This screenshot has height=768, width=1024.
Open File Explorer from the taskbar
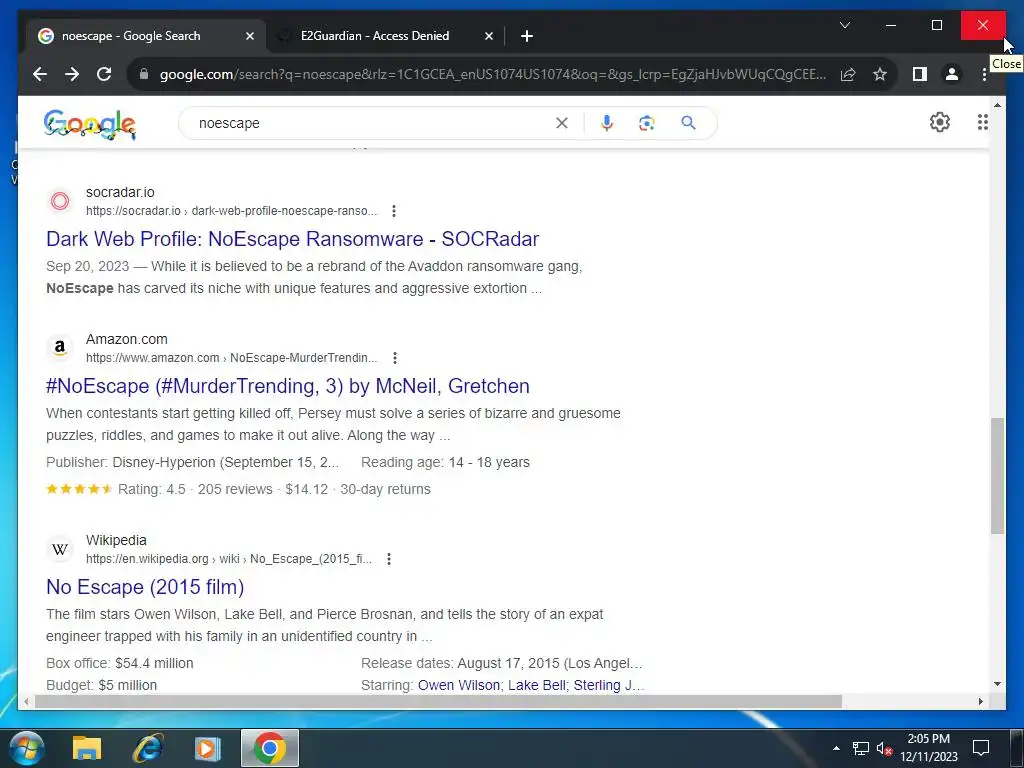click(x=87, y=748)
